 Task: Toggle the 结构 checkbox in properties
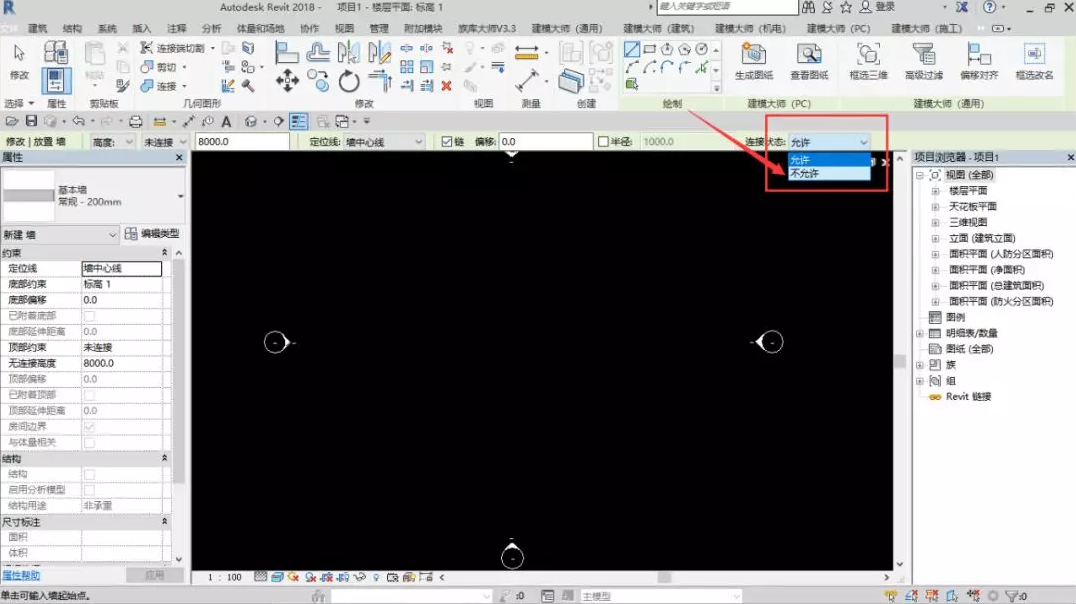pos(89,474)
